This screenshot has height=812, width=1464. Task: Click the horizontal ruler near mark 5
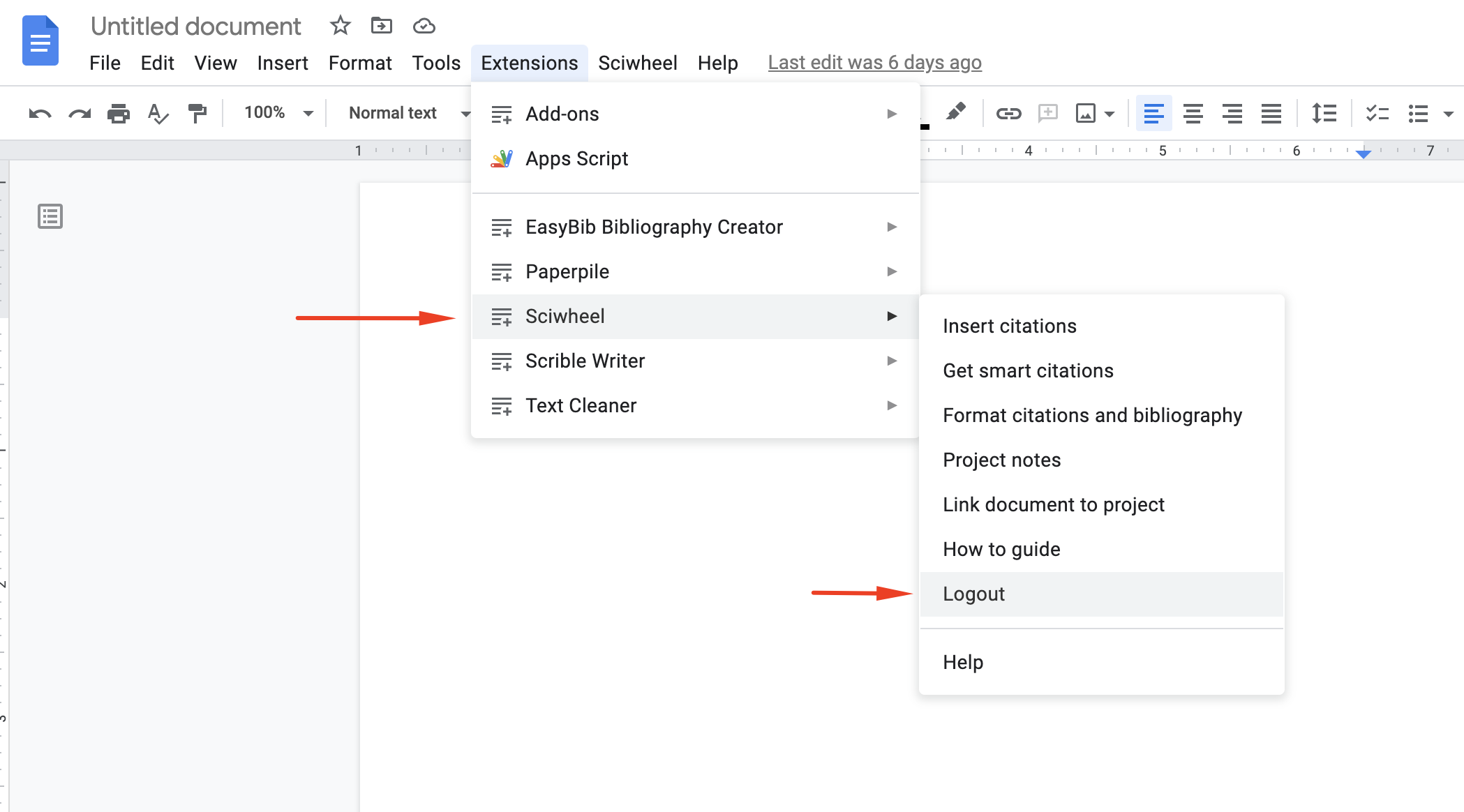(x=1163, y=151)
